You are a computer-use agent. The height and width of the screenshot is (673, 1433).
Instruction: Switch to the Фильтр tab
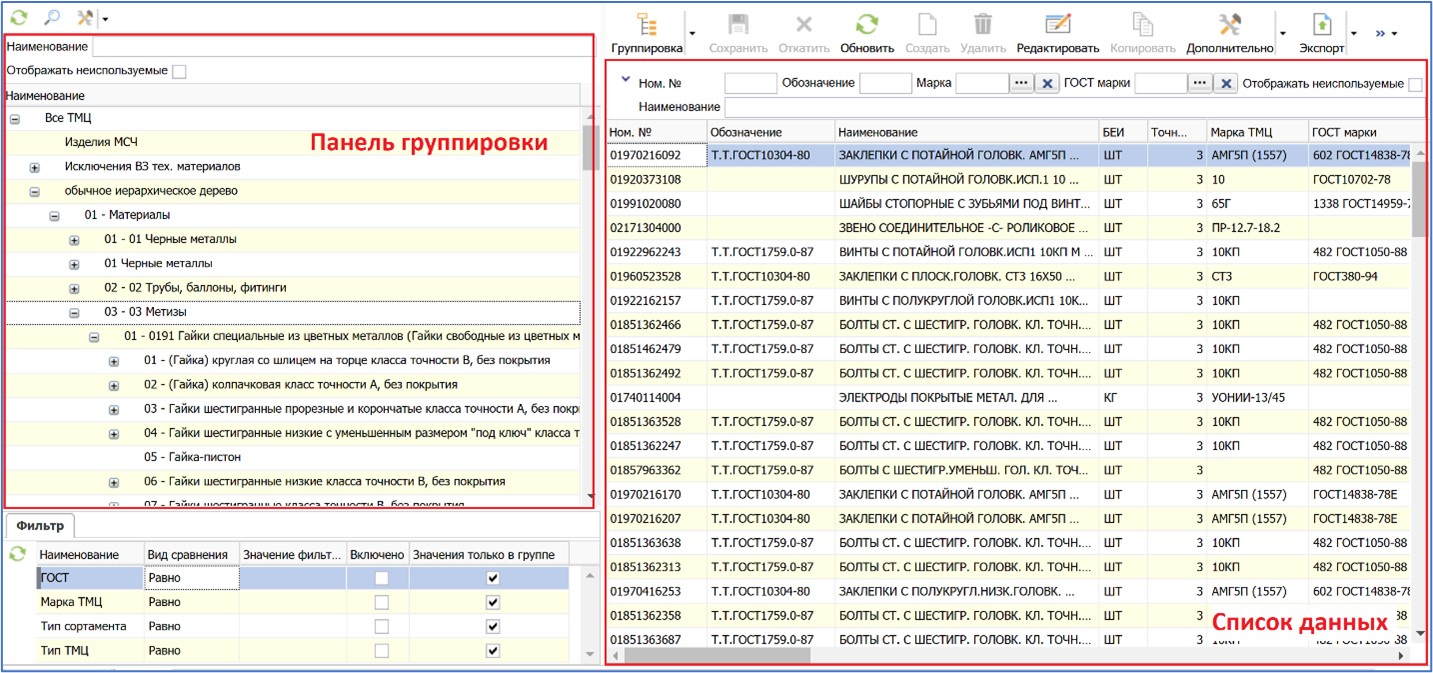[x=40, y=524]
